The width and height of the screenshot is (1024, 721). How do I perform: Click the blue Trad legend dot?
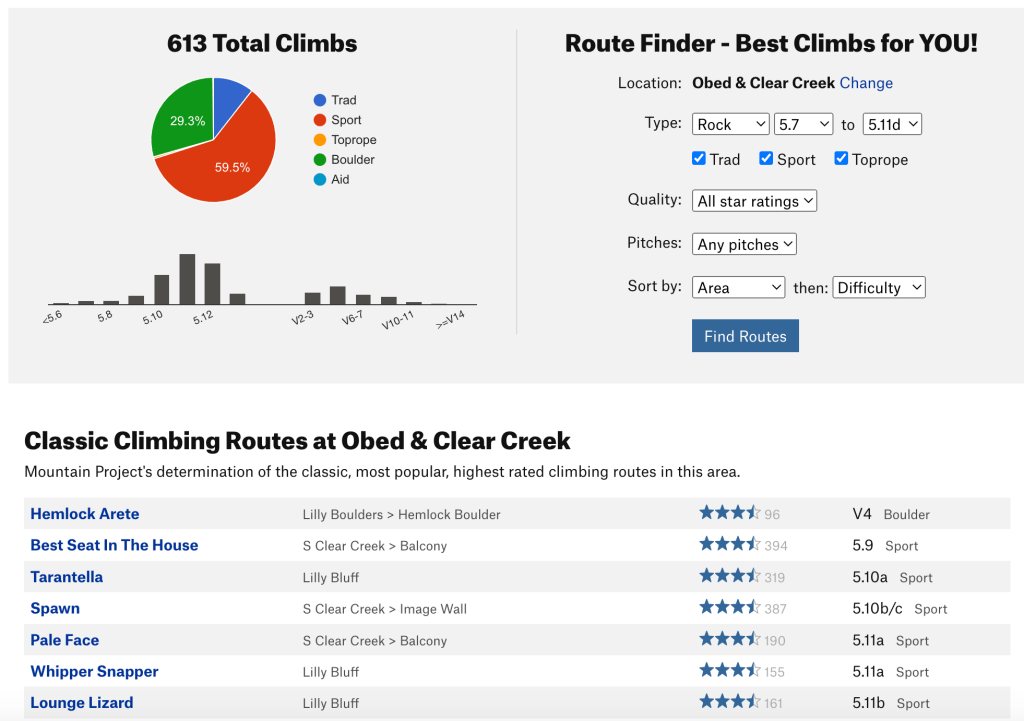[320, 100]
